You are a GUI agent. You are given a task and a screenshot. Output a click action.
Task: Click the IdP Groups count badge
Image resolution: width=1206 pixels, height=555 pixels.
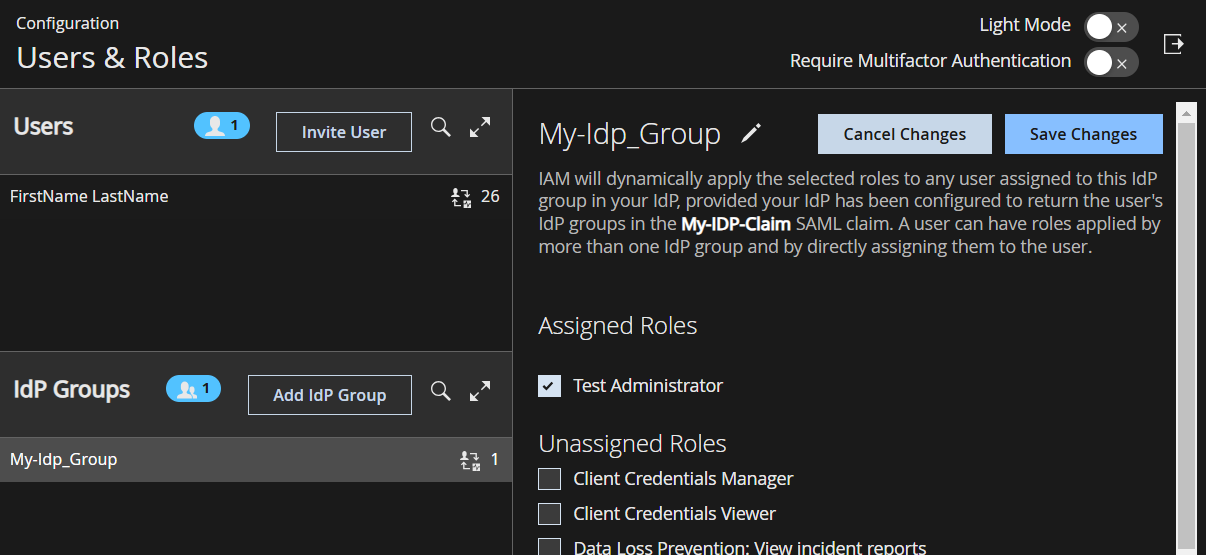(193, 389)
